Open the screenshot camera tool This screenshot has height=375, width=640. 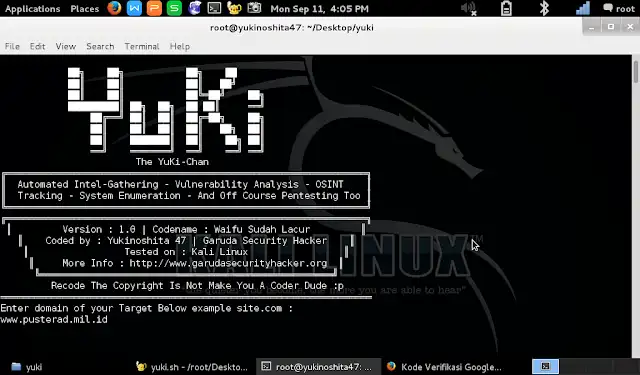pyautogui.click(x=254, y=8)
